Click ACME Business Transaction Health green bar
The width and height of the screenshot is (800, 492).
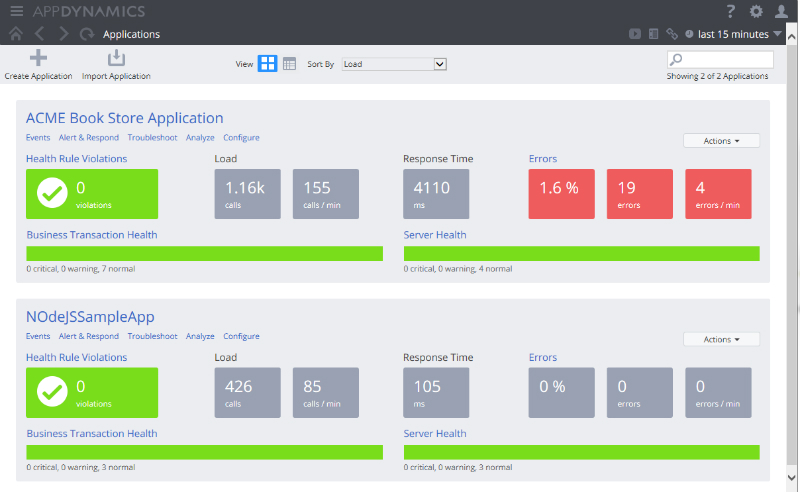(x=204, y=254)
